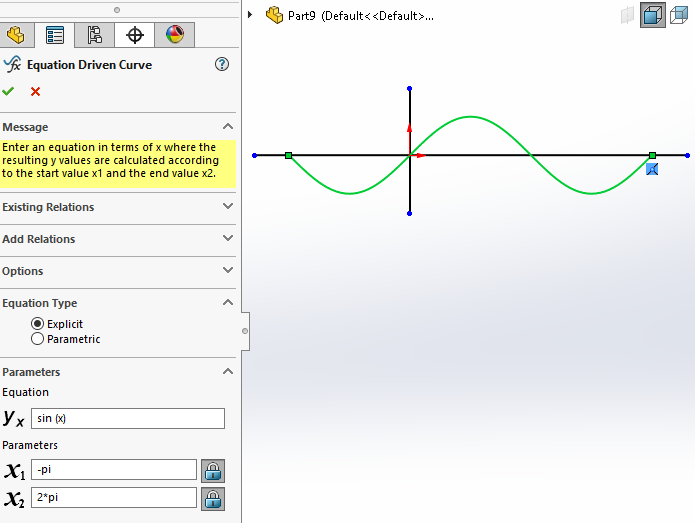
Task: Open the DimXpertManager tab
Action: [x=135, y=35]
